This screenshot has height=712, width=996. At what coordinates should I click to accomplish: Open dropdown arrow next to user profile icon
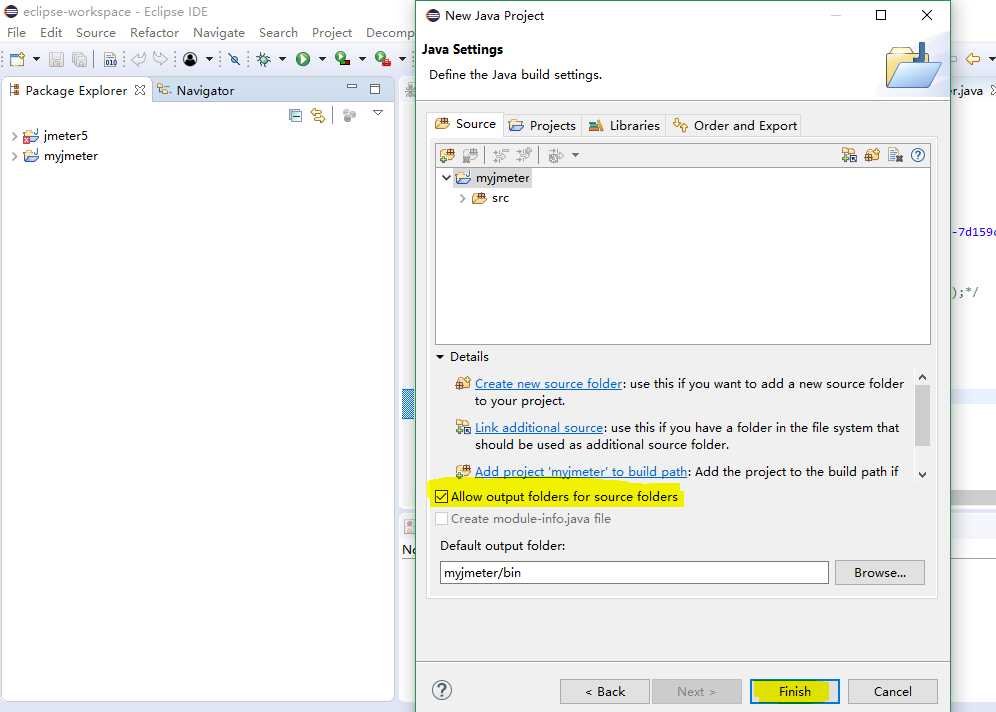(x=209, y=59)
